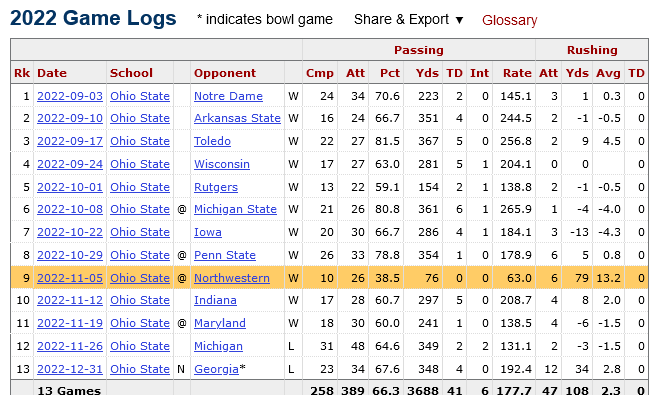Open the Wisconsin opponent page
The image size is (663, 395).
[x=222, y=164]
